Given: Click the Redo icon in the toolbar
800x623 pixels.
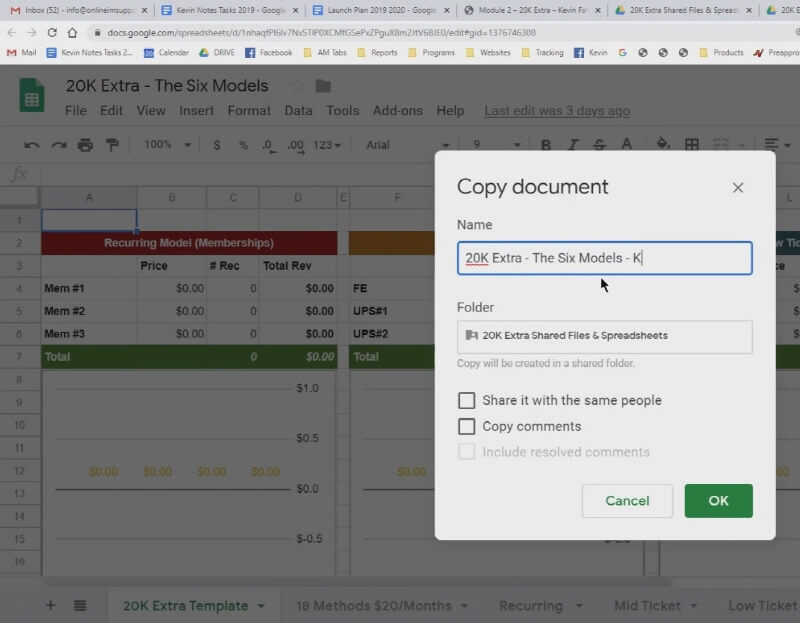Looking at the screenshot, I should pos(59,145).
